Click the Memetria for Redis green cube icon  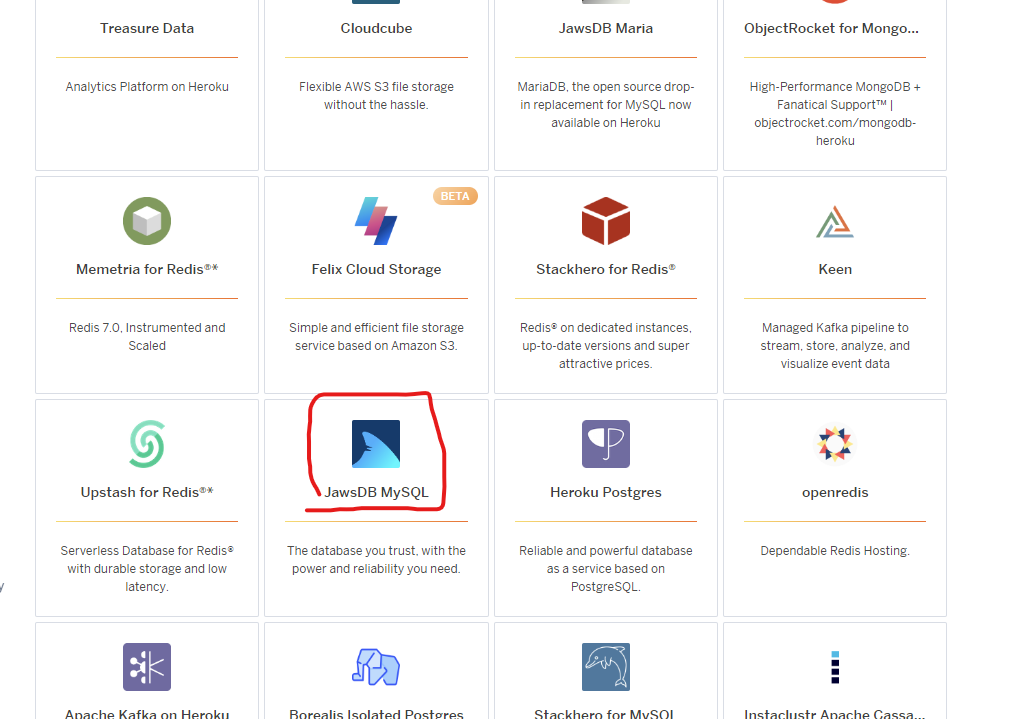pyautogui.click(x=147, y=221)
